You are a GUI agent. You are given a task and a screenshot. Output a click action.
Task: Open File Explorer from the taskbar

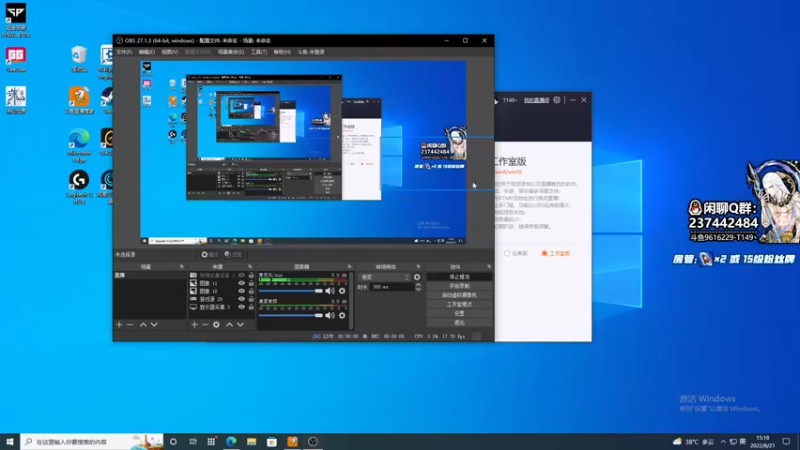252,441
